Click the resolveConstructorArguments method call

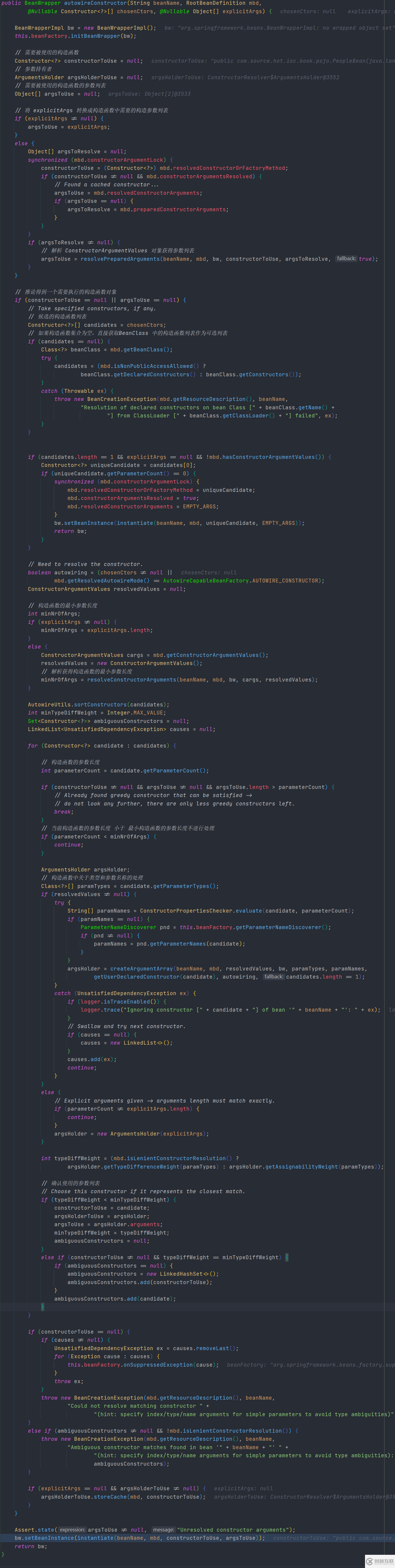tap(131, 679)
